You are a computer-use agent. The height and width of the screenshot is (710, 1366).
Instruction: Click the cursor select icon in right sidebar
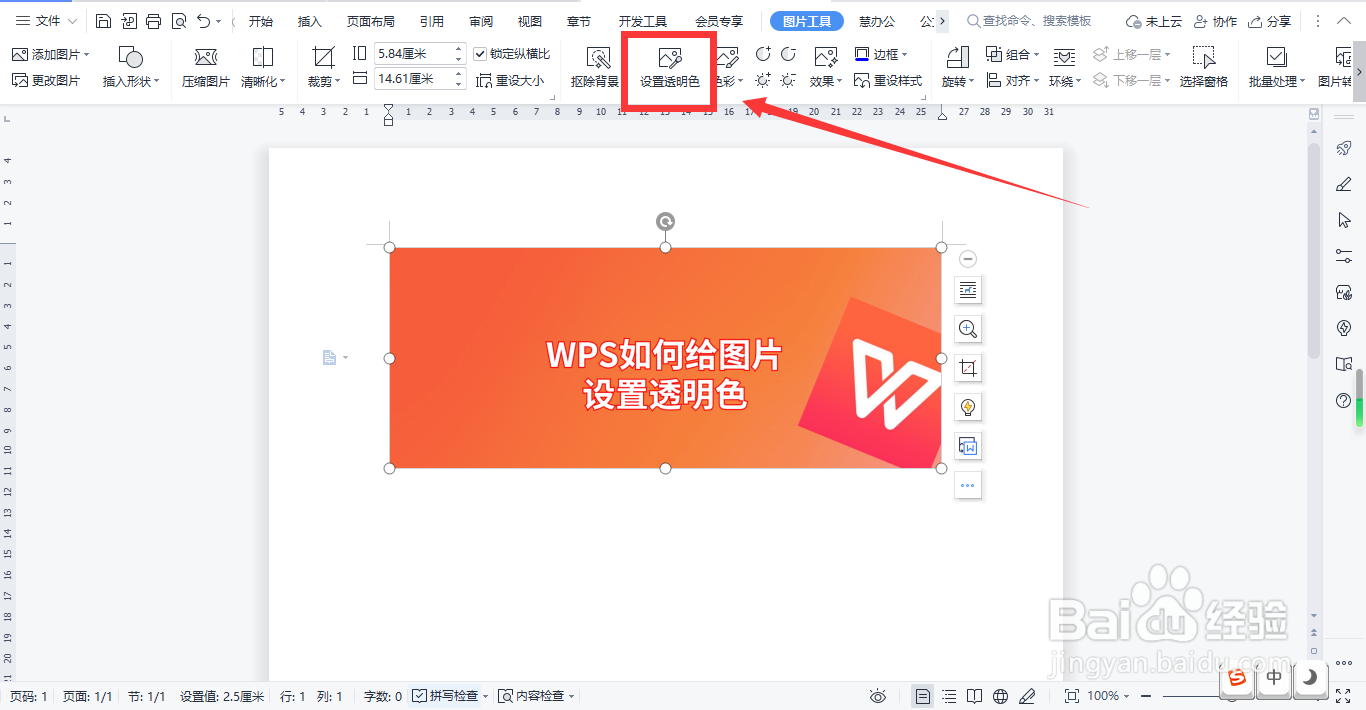tap(1344, 220)
